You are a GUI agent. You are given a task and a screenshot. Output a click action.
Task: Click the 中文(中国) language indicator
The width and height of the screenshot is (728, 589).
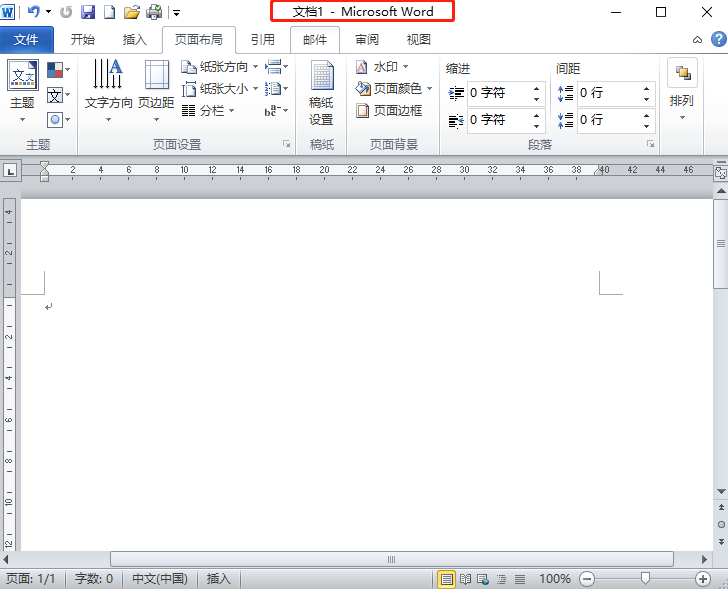160,578
